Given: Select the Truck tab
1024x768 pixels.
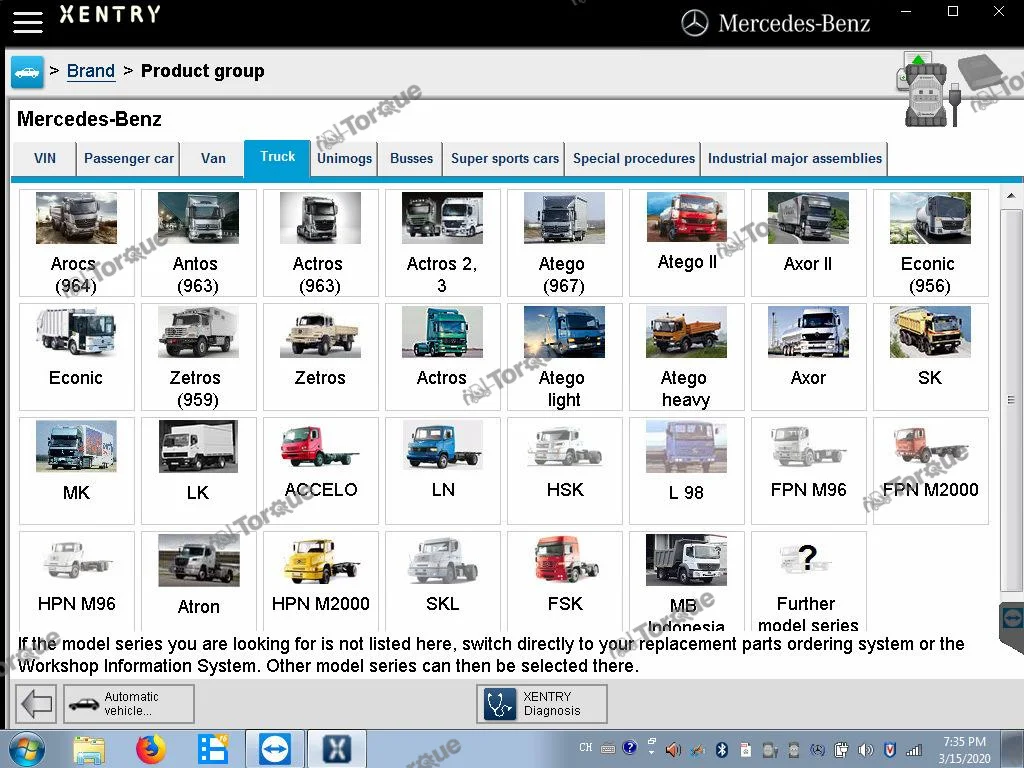Looking at the screenshot, I should tap(277, 157).
